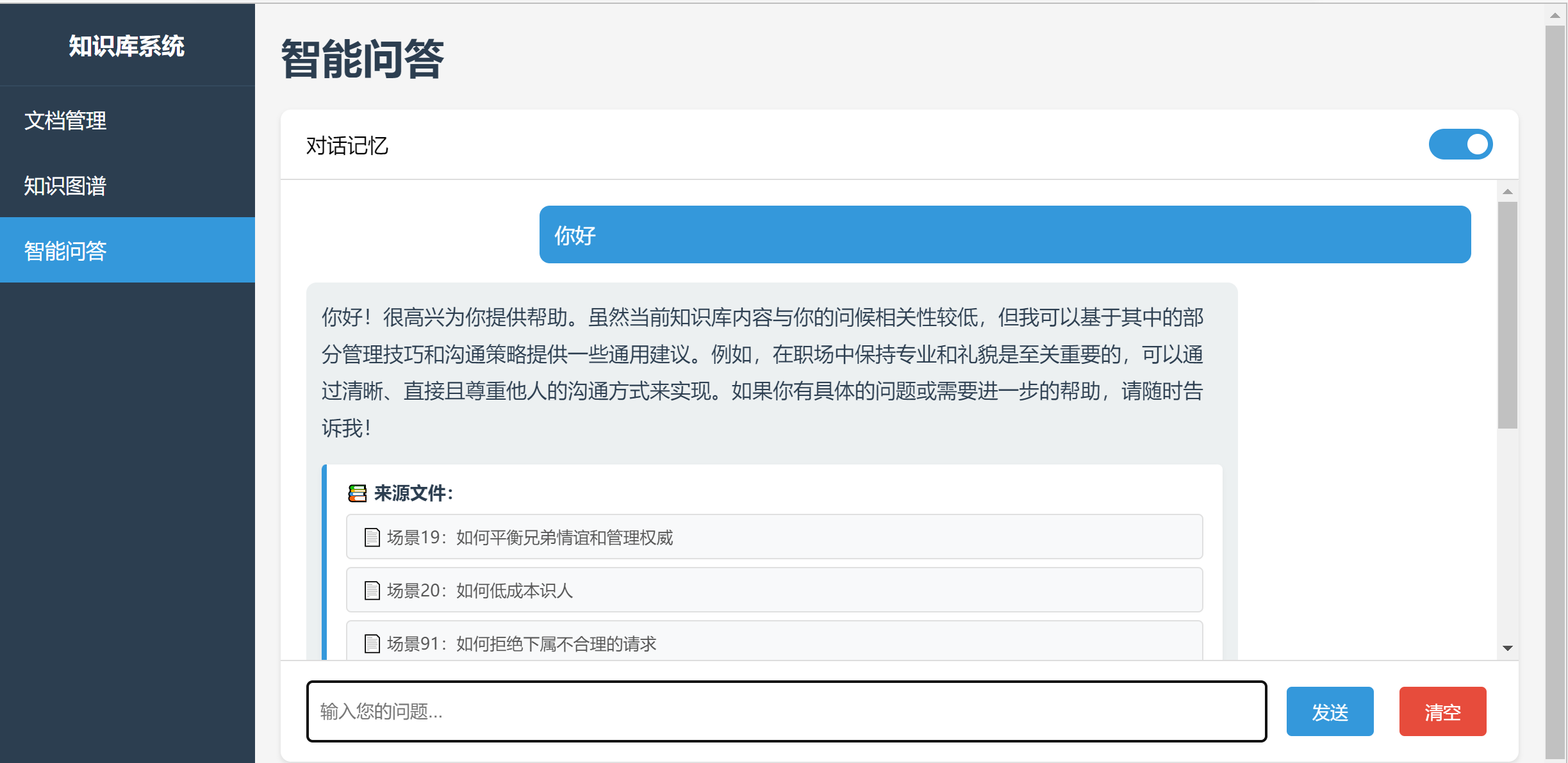Screen dimensions: 1568x763
Task: Select the 智能问答 sidebar item
Action: pos(128,250)
